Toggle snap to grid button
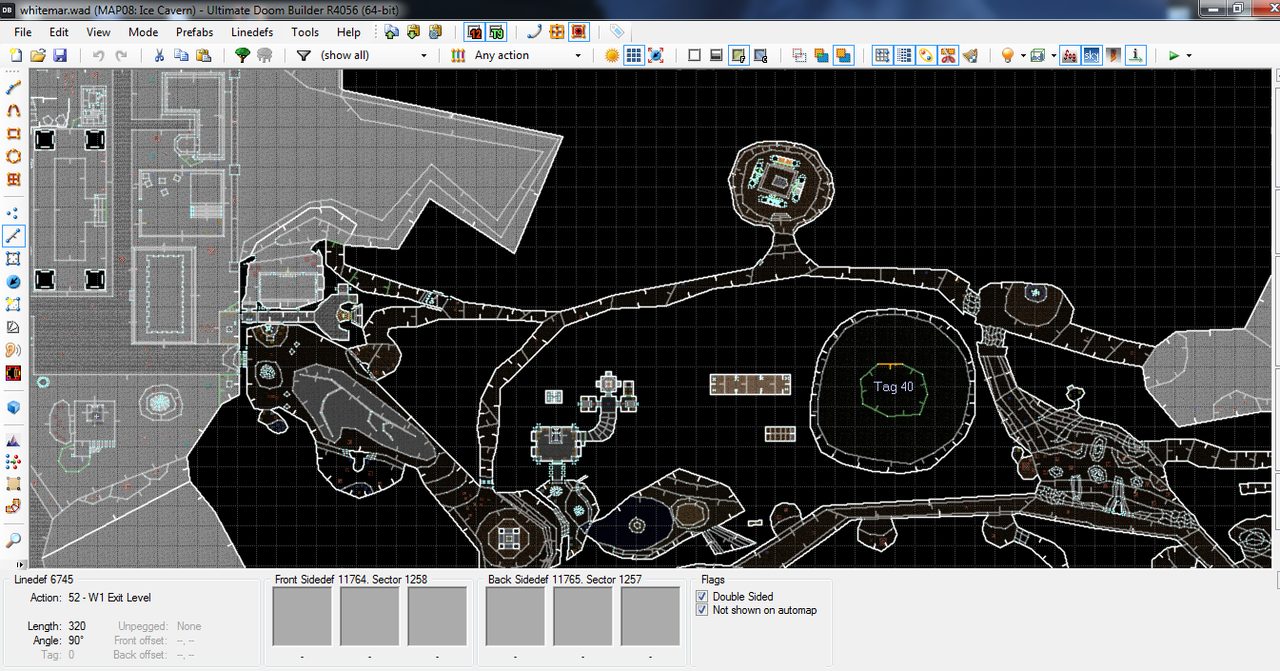 click(882, 55)
